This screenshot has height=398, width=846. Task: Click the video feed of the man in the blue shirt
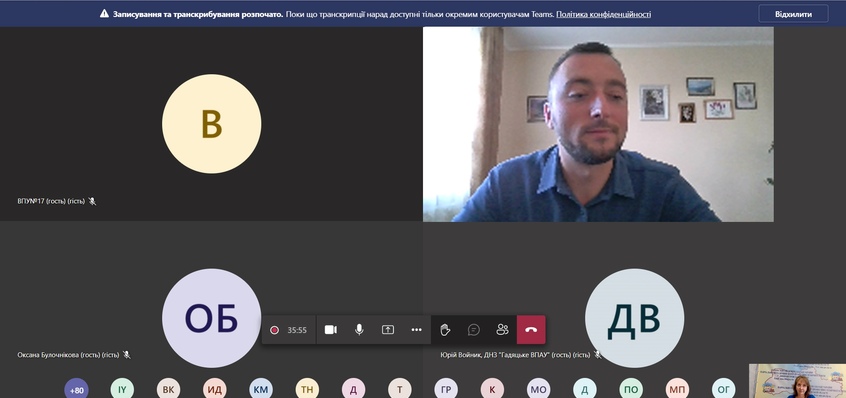click(598, 124)
